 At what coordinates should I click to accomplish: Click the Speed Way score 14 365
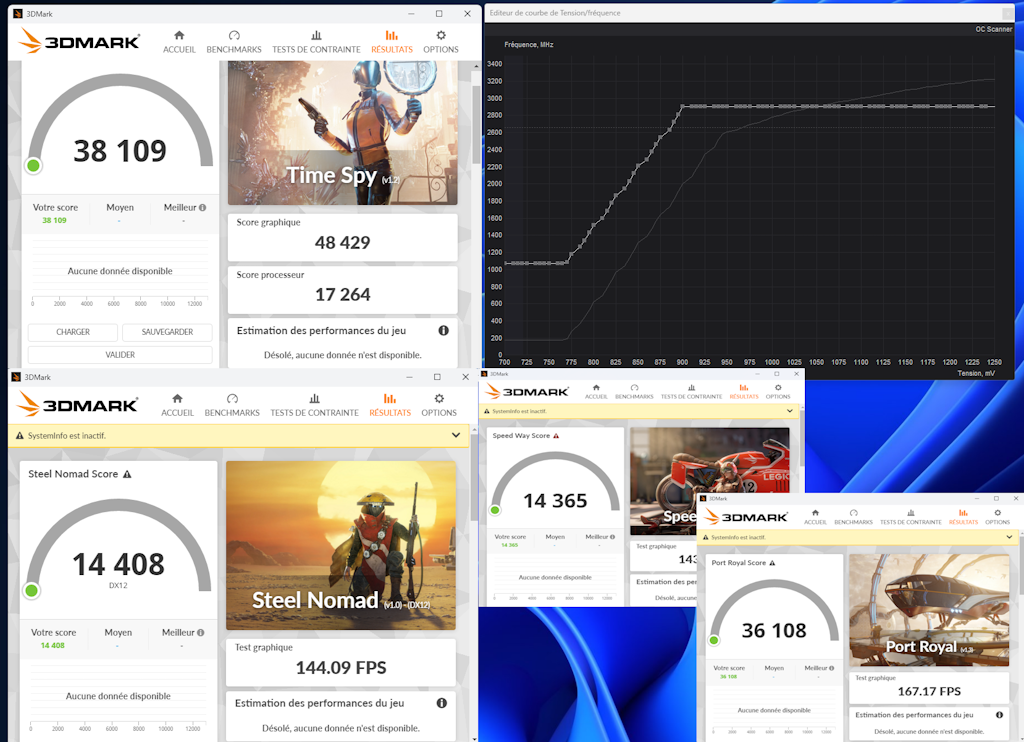click(x=555, y=501)
